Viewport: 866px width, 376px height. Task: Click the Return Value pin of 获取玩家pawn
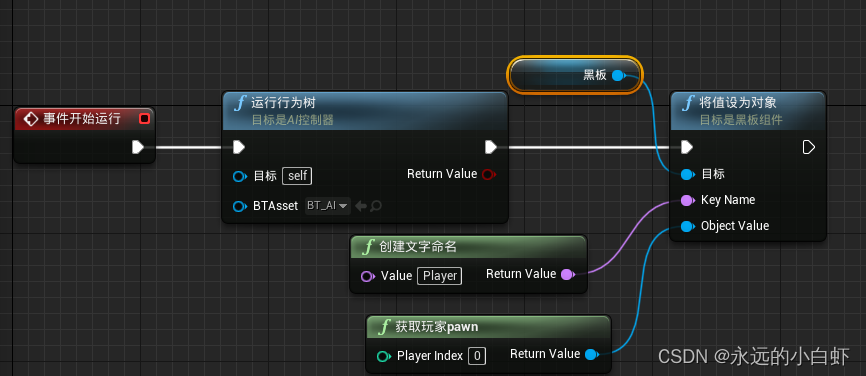592,354
